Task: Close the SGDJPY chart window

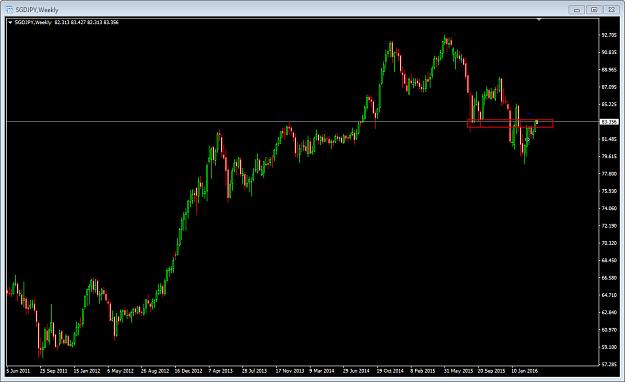Action: click(x=611, y=10)
